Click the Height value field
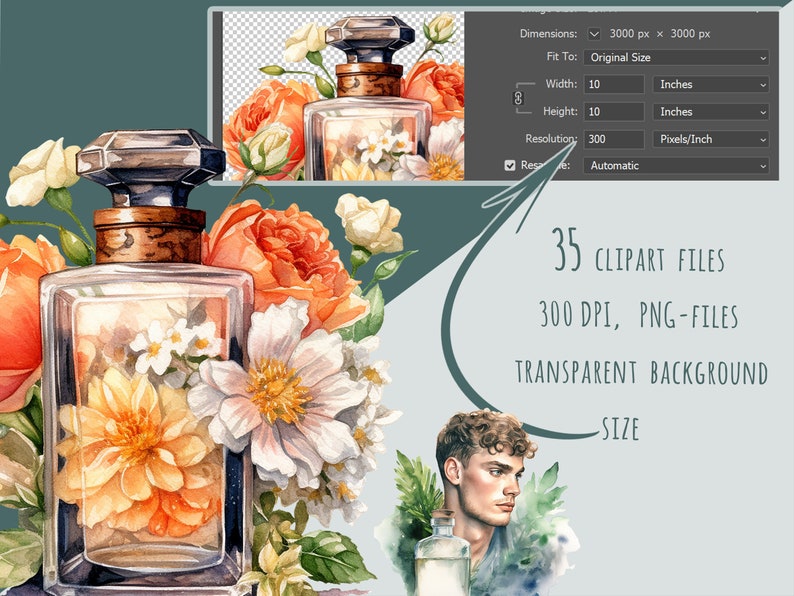This screenshot has width=794, height=596. click(x=614, y=111)
